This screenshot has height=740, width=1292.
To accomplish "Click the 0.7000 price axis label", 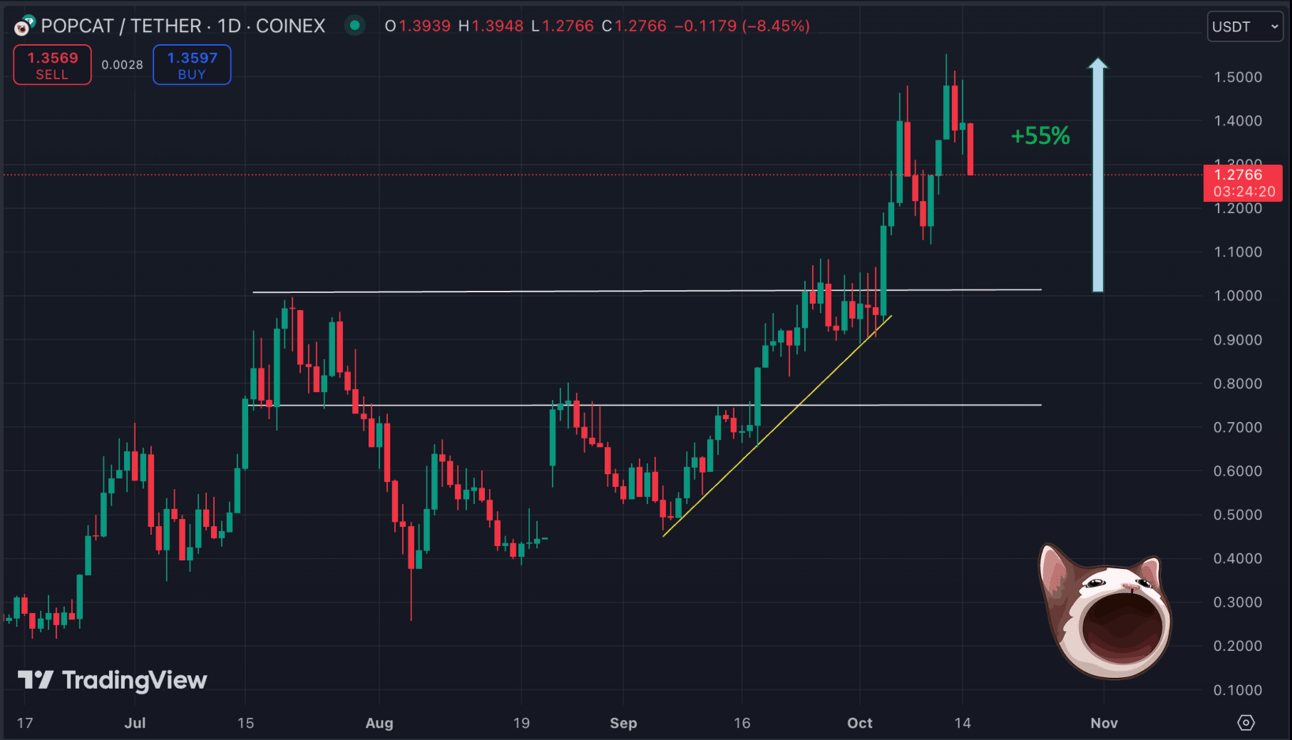I will pyautogui.click(x=1237, y=428).
